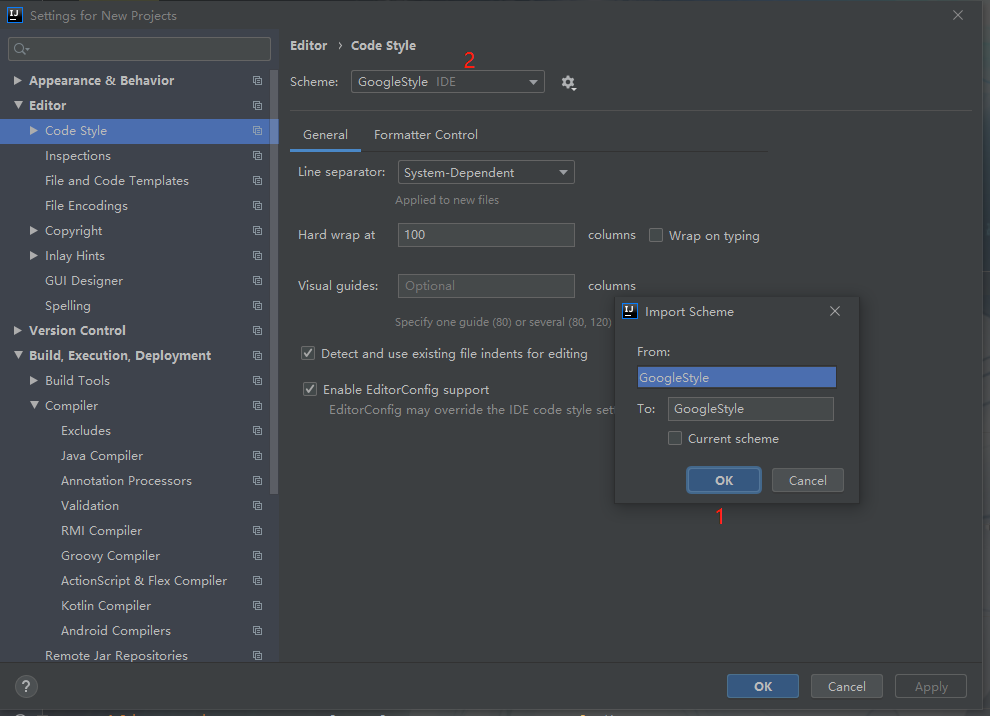990x716 pixels.
Task: Click the project-level icon beside Kotlin Compiler
Action: point(258,606)
